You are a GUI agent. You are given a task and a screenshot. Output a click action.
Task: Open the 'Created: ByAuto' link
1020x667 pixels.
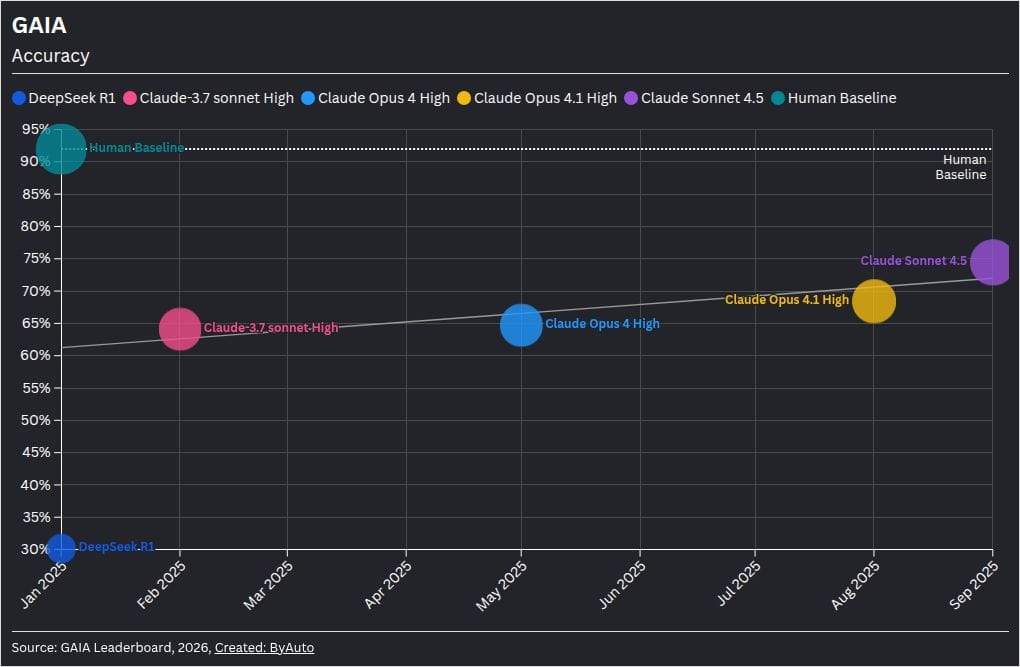[264, 647]
